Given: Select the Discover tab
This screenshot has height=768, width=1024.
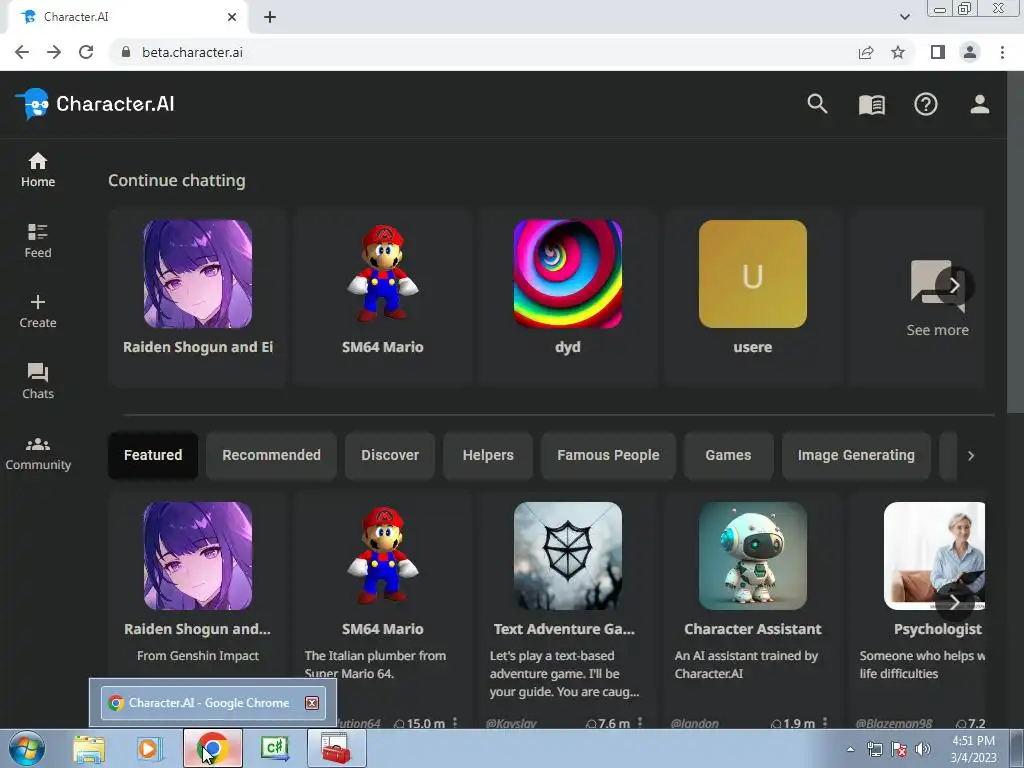Looking at the screenshot, I should click(390, 455).
